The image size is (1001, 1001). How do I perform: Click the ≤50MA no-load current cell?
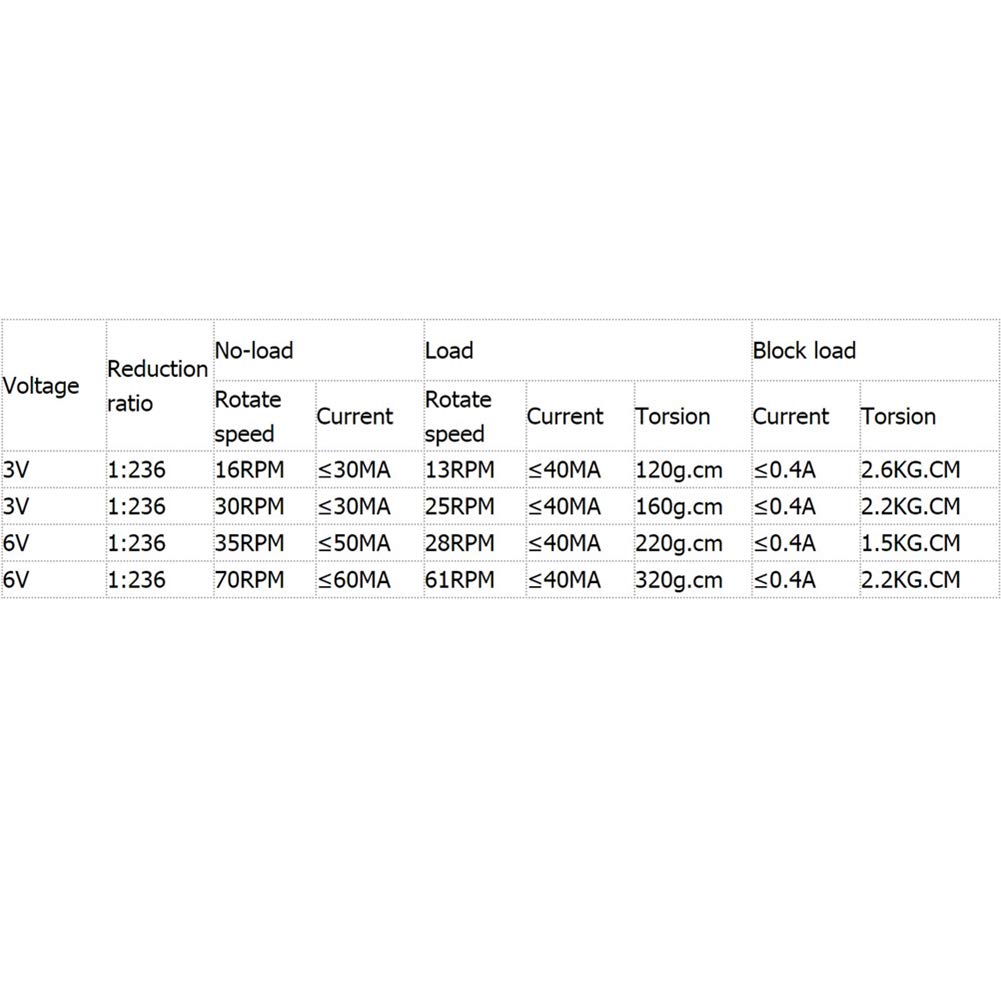(x=370, y=543)
